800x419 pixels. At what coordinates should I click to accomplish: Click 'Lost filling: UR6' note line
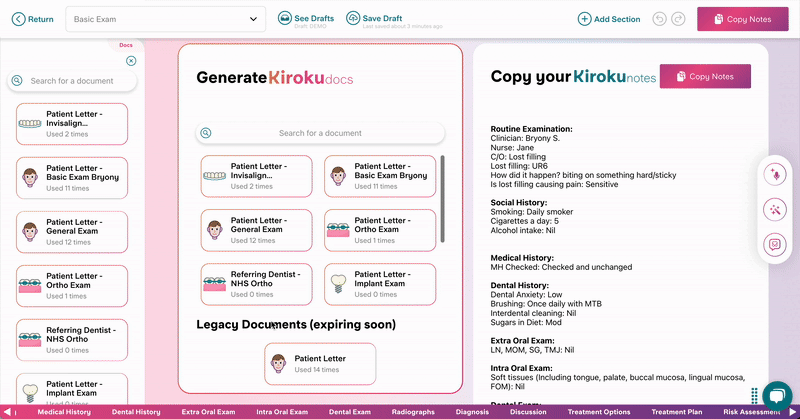point(519,166)
